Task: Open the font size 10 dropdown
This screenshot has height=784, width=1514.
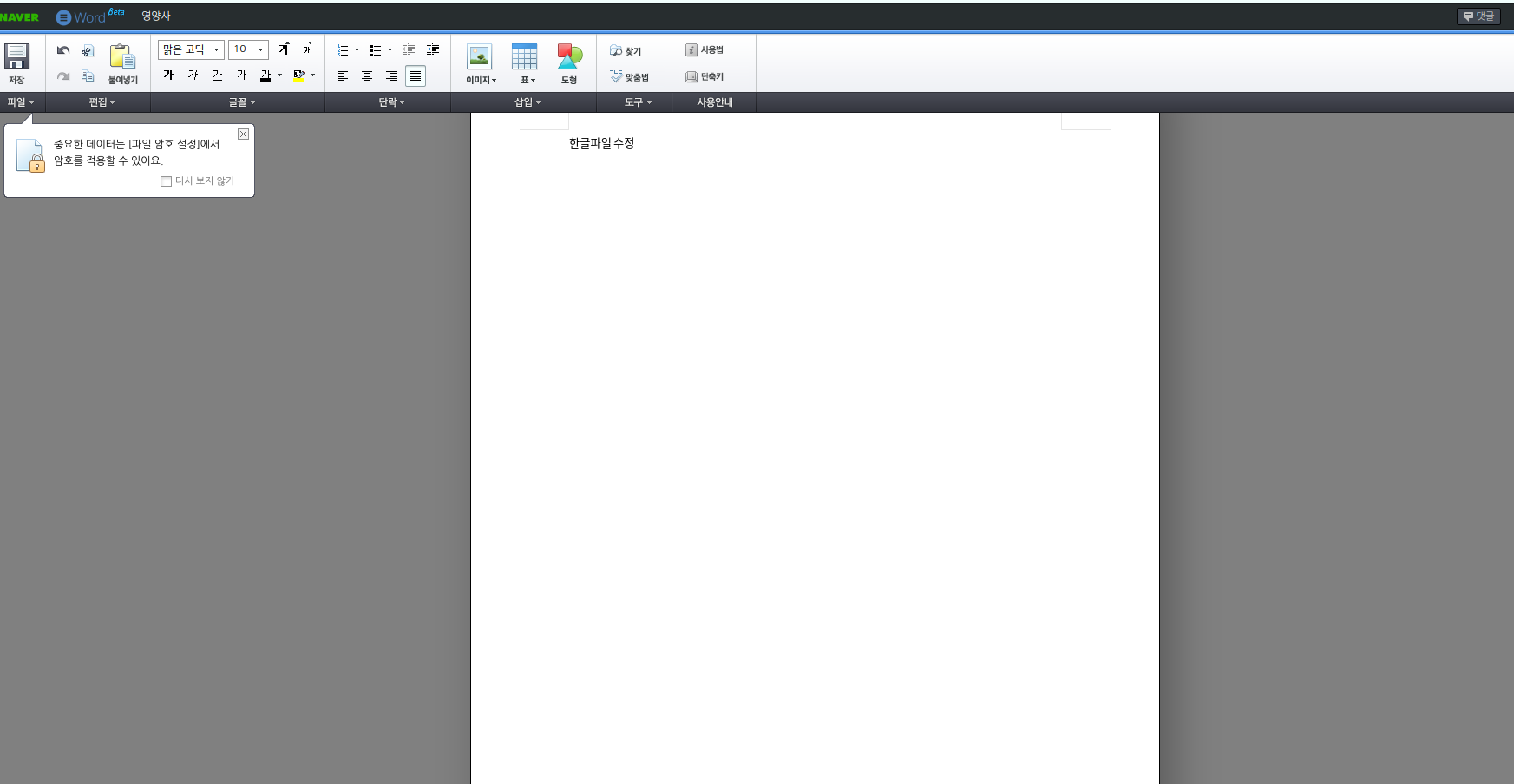Action: click(248, 49)
